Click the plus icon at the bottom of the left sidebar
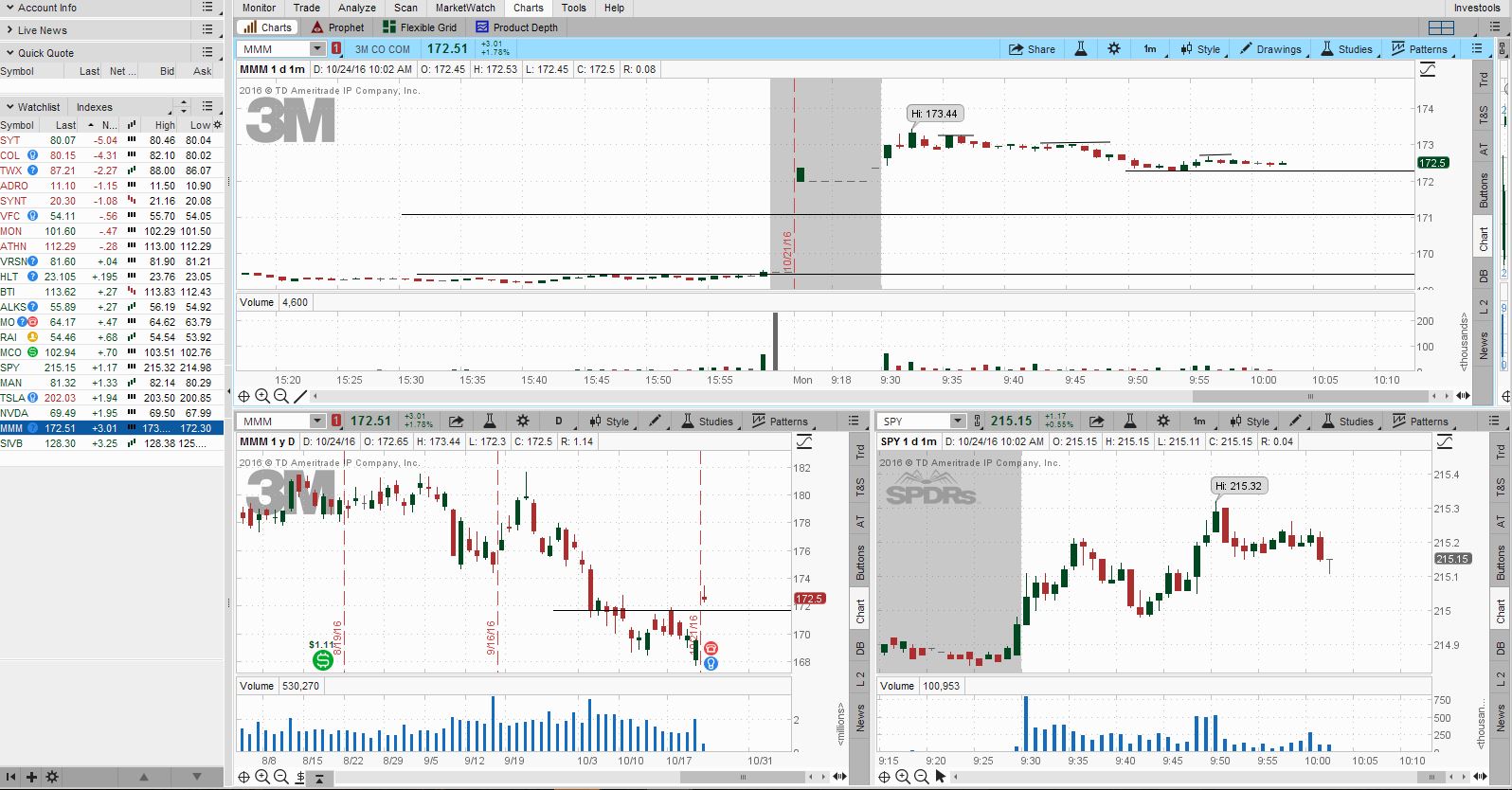1512x790 pixels. 31,777
